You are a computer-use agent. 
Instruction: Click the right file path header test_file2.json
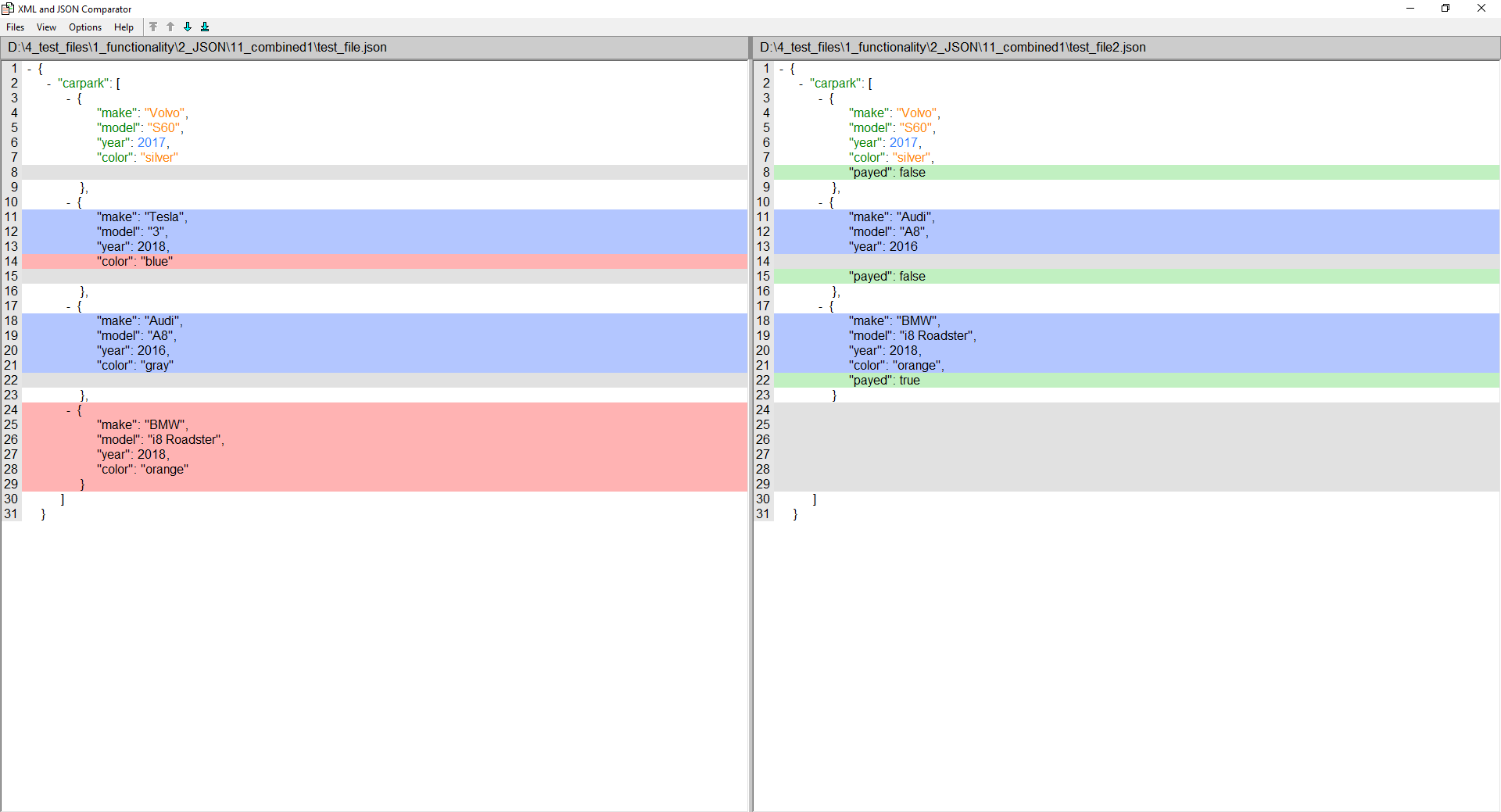coord(952,48)
